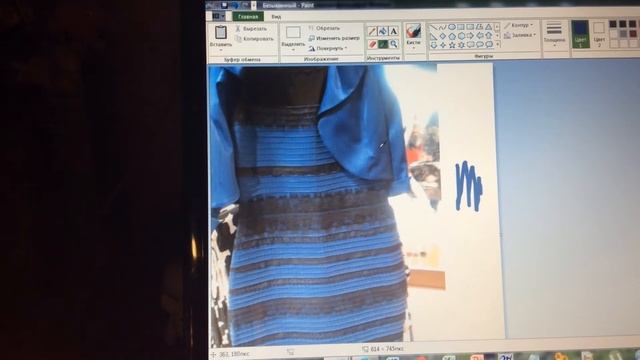Viewport: 640px width, 360px height.
Task: Select the Fill with color bucket tool
Action: click(x=383, y=31)
